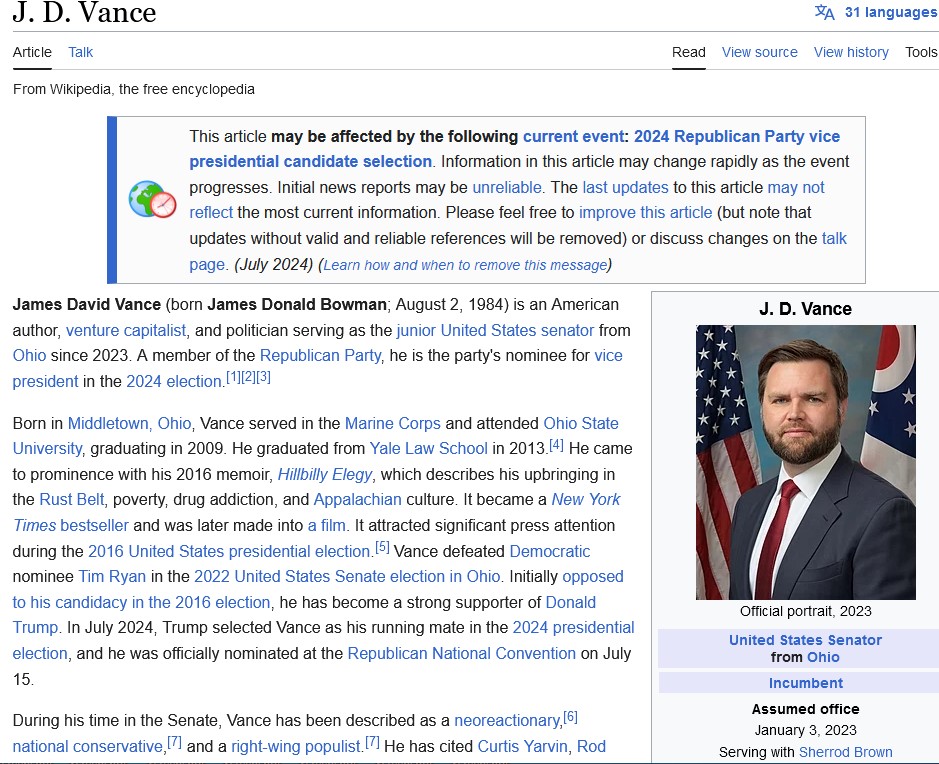Click 'From Wikipedia, the free encyclopedia' tagline

134,89
